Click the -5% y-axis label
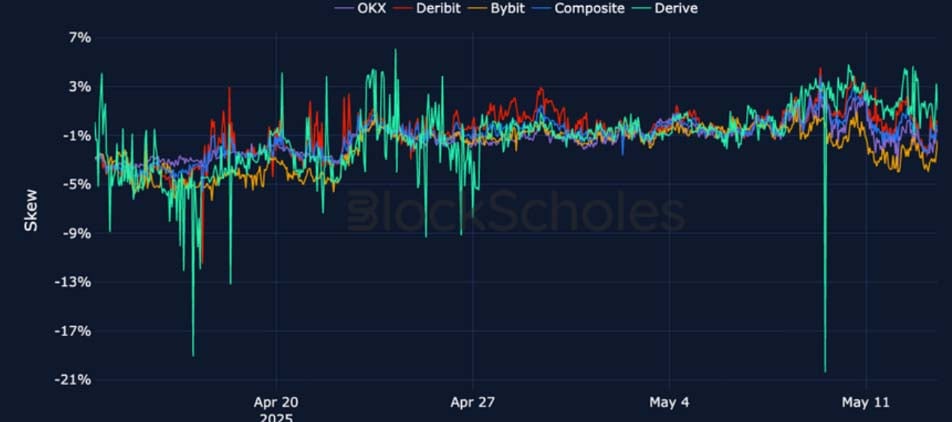 tap(77, 185)
